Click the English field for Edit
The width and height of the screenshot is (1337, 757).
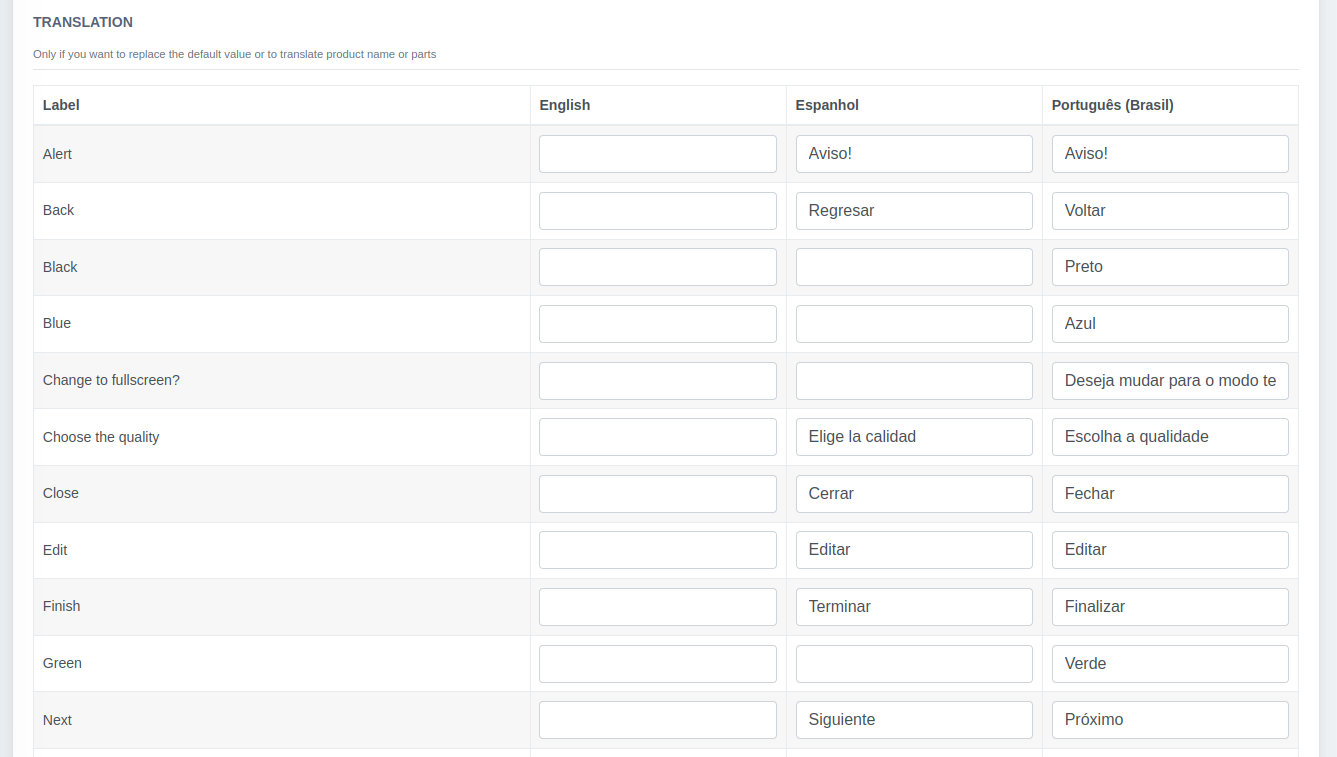pyautogui.click(x=657, y=550)
